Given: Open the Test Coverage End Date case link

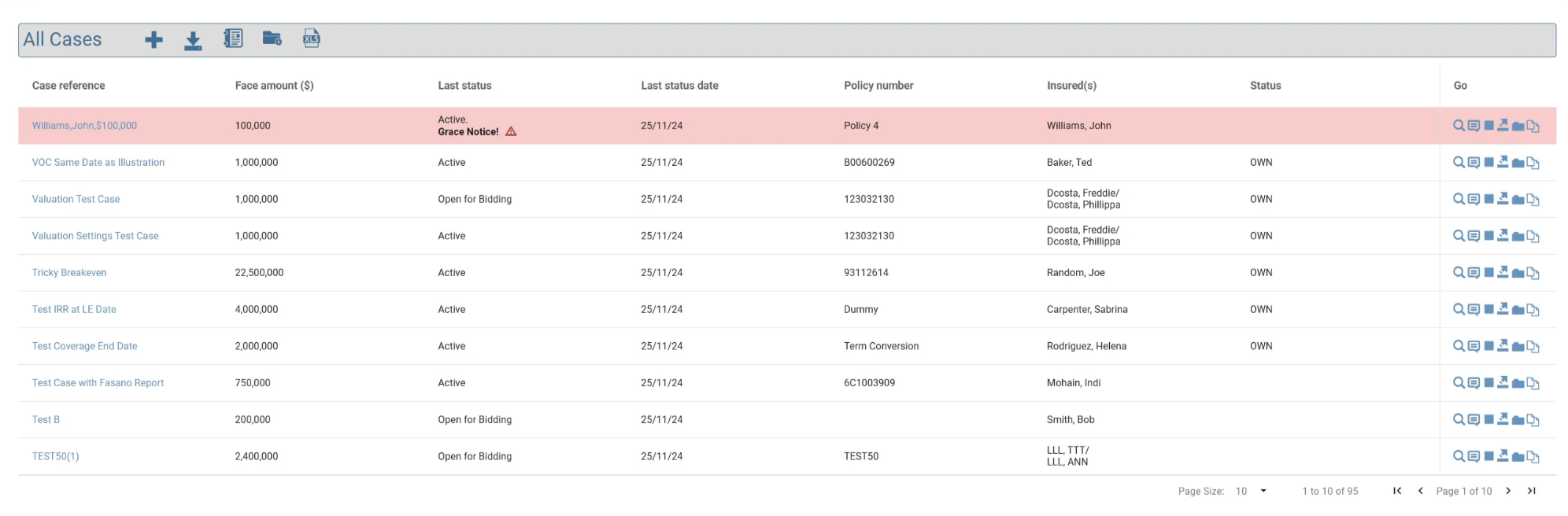Looking at the screenshot, I should [x=85, y=346].
